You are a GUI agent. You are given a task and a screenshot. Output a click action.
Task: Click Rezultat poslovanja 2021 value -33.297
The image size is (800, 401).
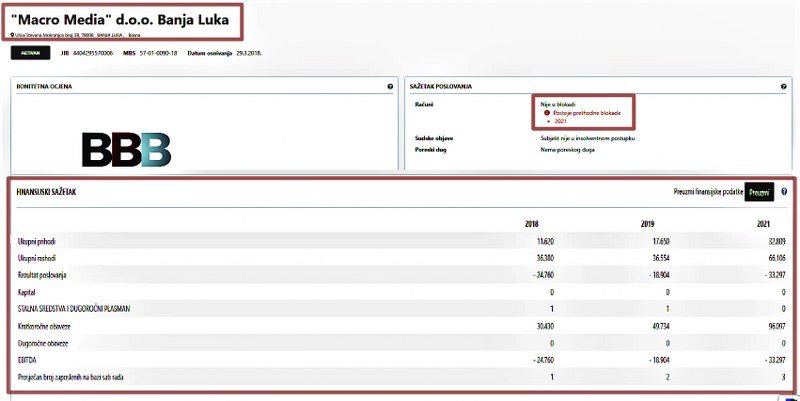[774, 275]
